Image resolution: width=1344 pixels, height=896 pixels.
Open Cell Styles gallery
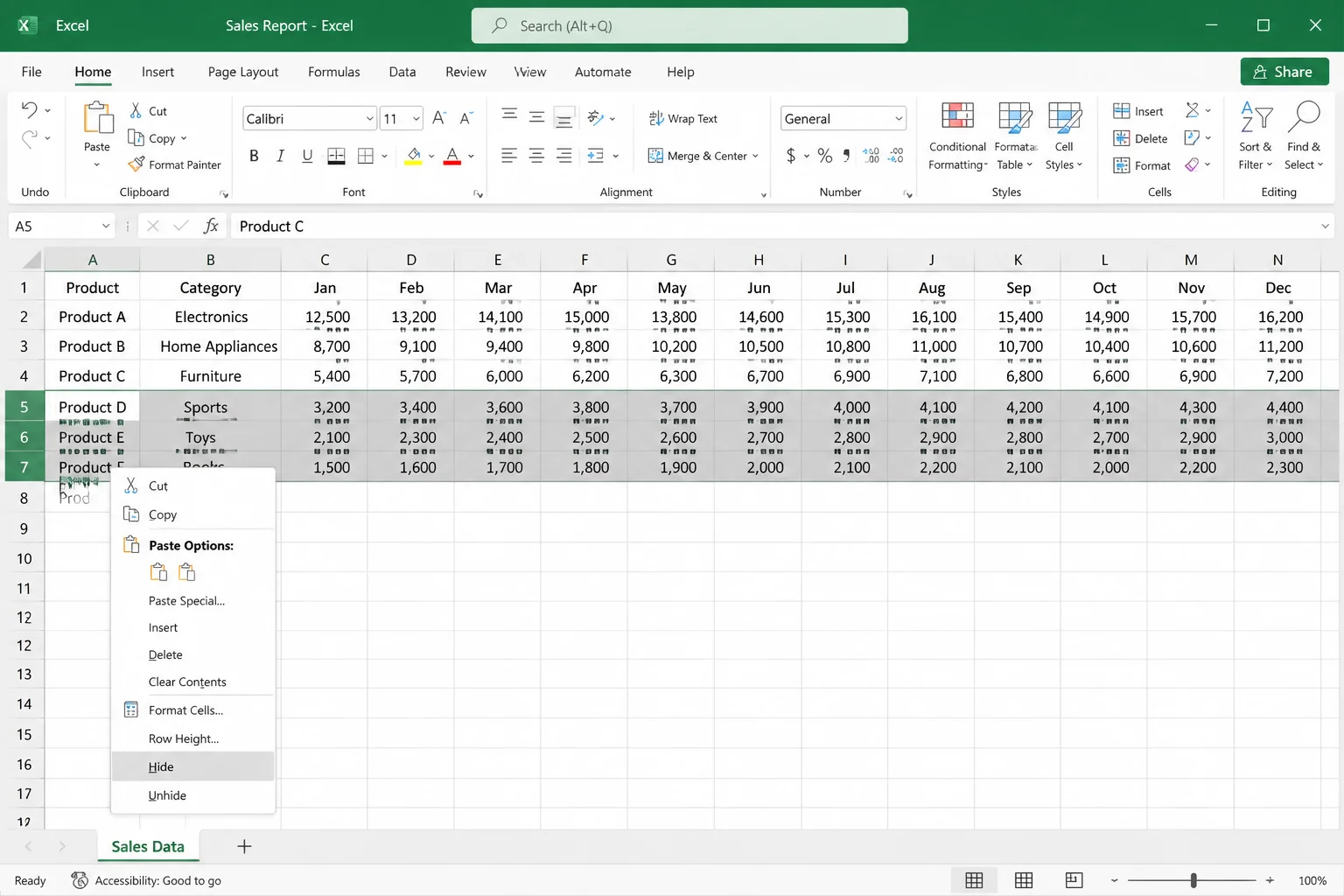(1064, 136)
